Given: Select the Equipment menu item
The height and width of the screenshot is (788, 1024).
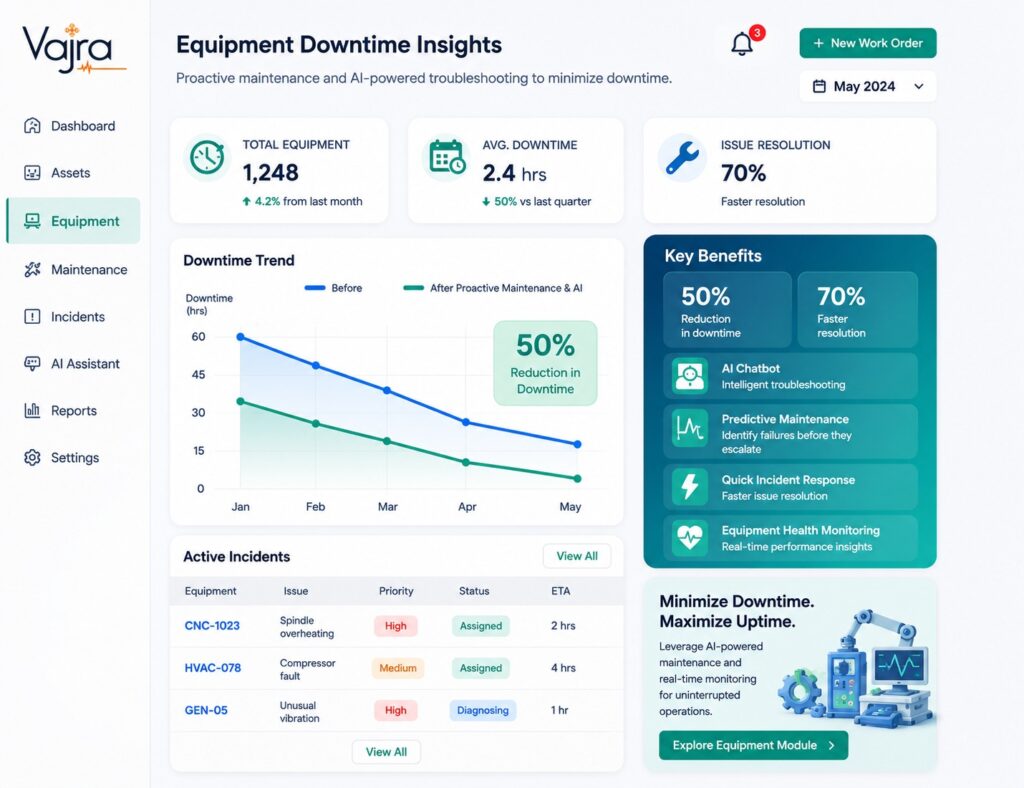Looking at the screenshot, I should (x=72, y=221).
